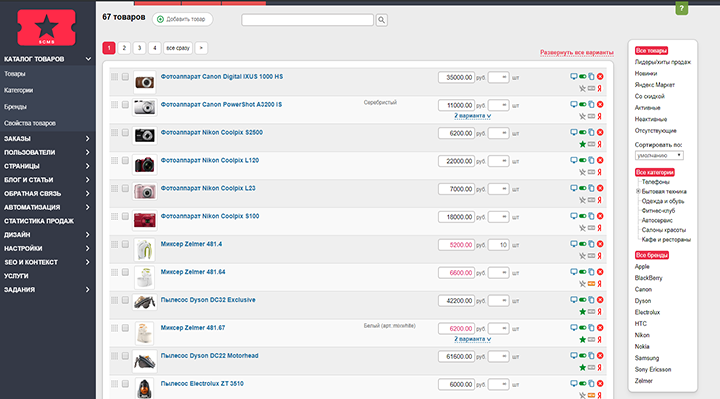Expand 2 variants for Canon PowerShot A3200 IS
Viewport: 720px width, 399px height.
[x=472, y=116]
